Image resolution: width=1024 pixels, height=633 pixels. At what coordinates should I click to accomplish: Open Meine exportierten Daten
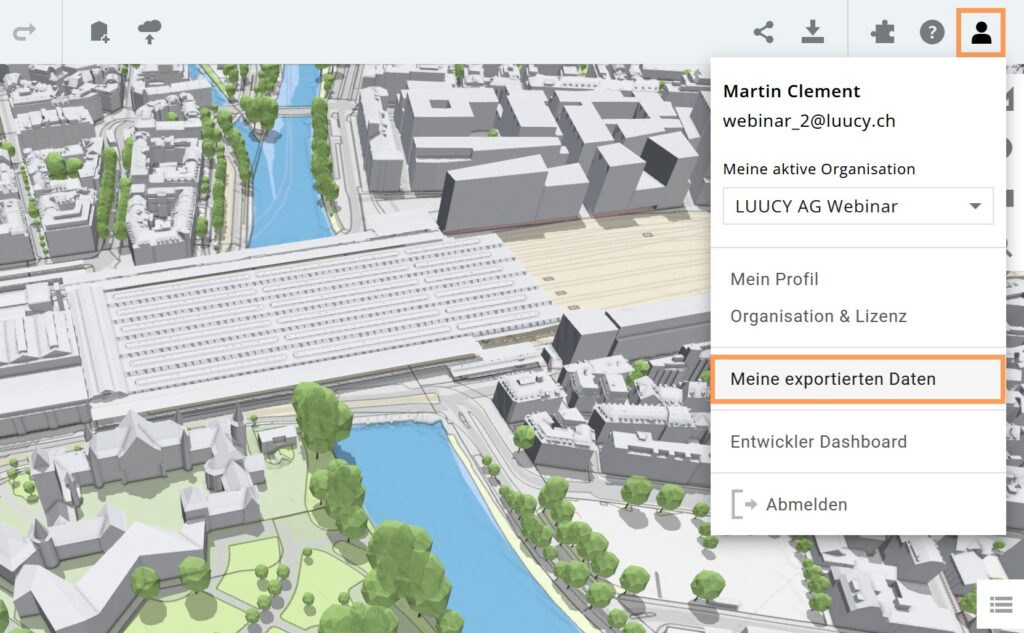point(833,379)
